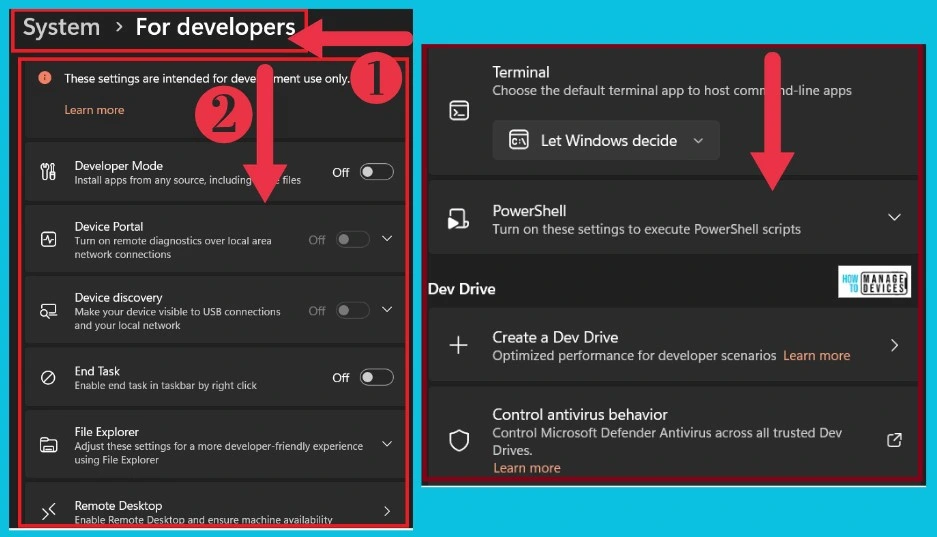Click the Remote Desktop icon
The width and height of the screenshot is (937, 537).
[x=48, y=511]
